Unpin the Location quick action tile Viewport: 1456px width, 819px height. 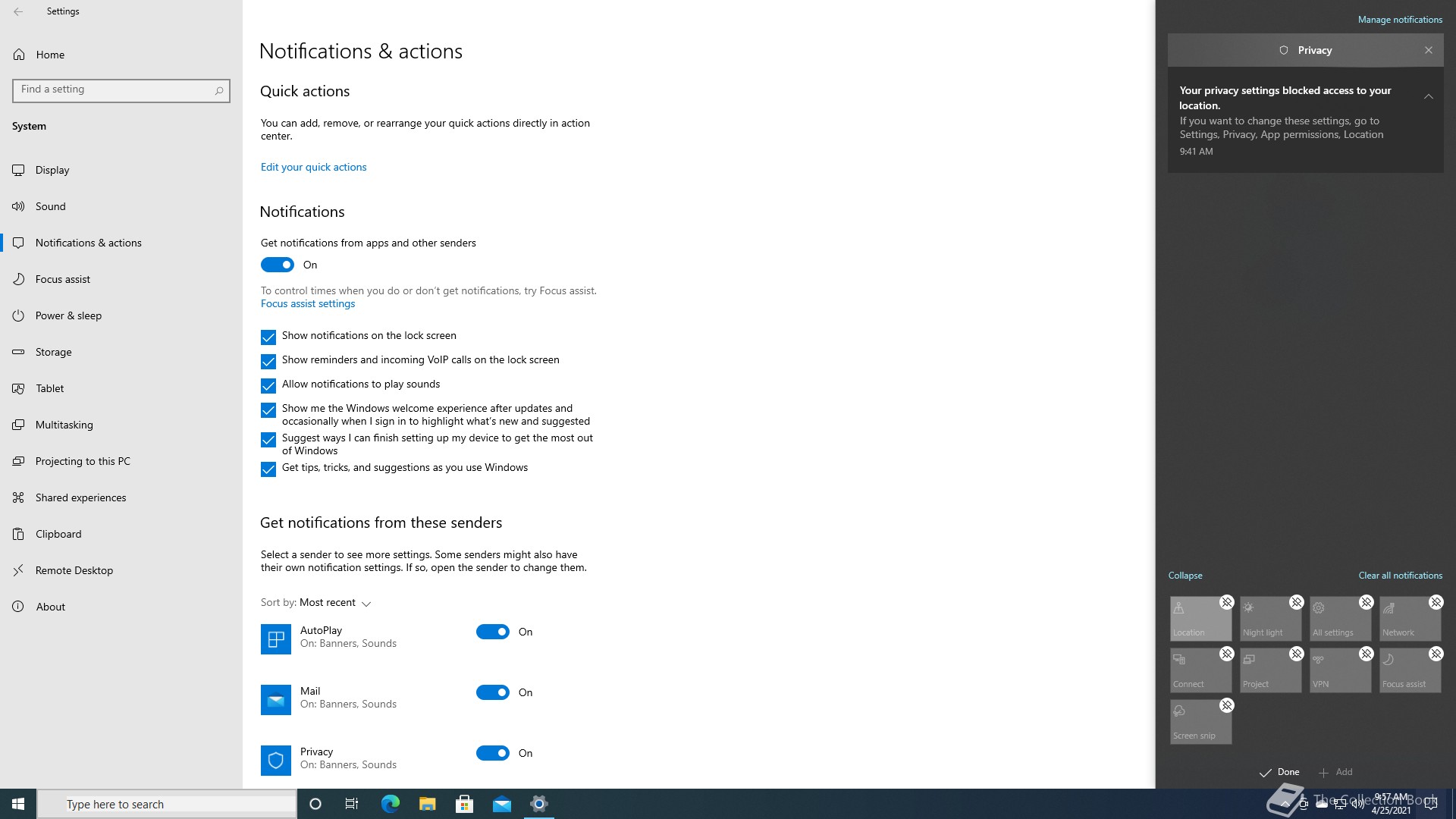(1226, 602)
